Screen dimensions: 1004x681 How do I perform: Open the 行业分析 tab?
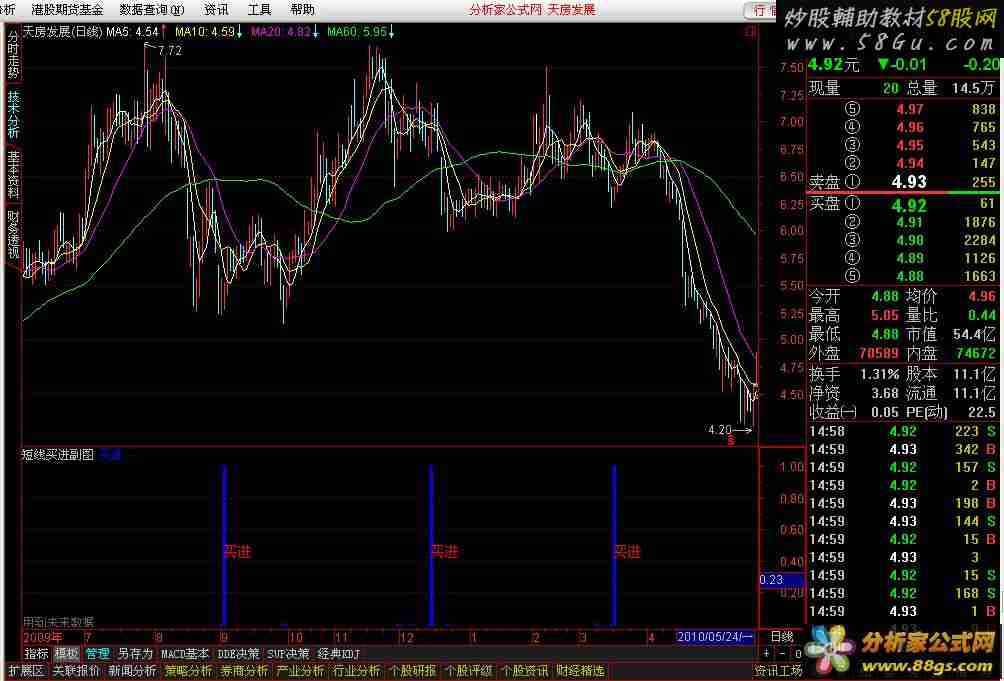click(357, 671)
